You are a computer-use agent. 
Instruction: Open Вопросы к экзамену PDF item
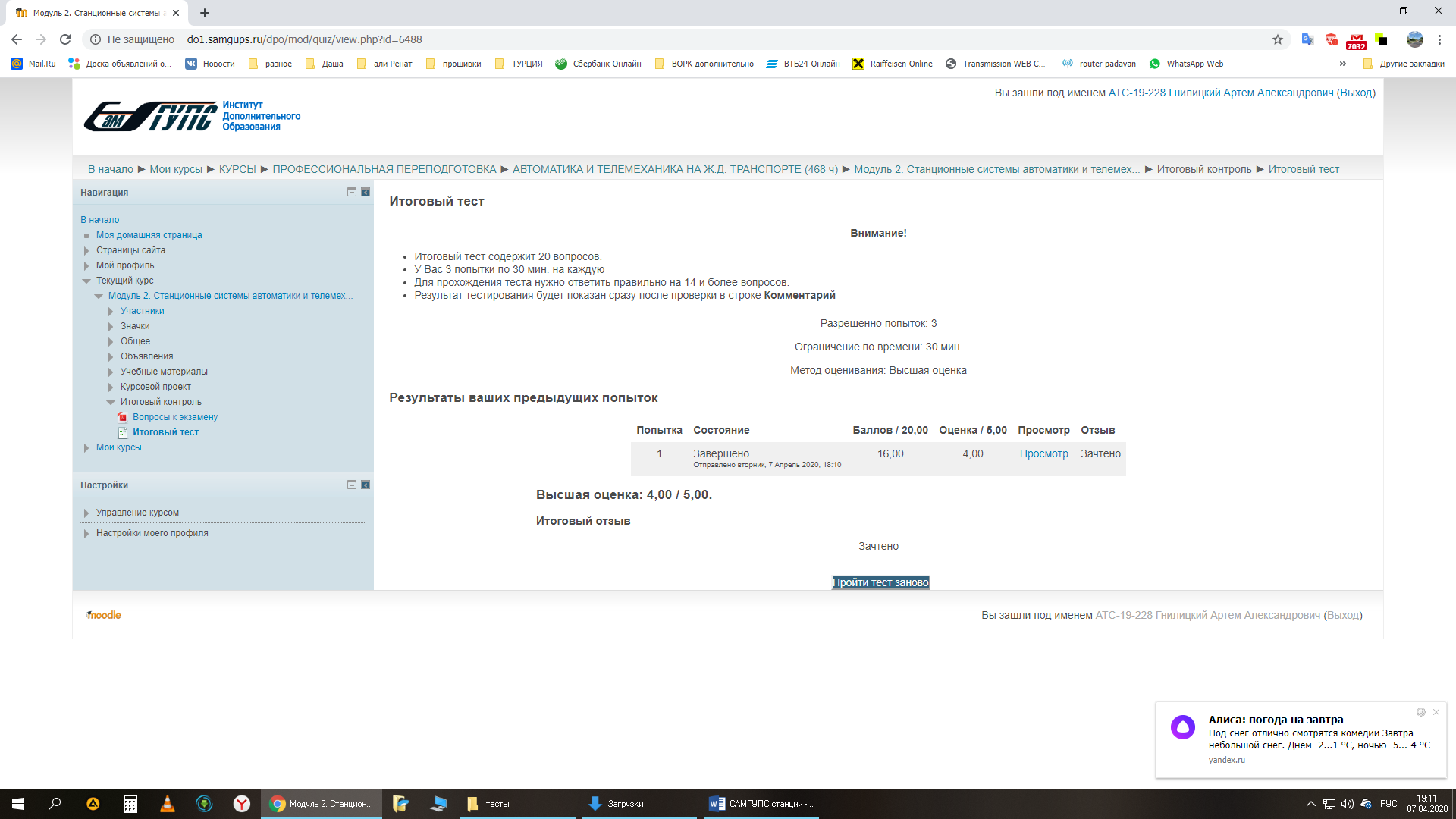coord(174,417)
